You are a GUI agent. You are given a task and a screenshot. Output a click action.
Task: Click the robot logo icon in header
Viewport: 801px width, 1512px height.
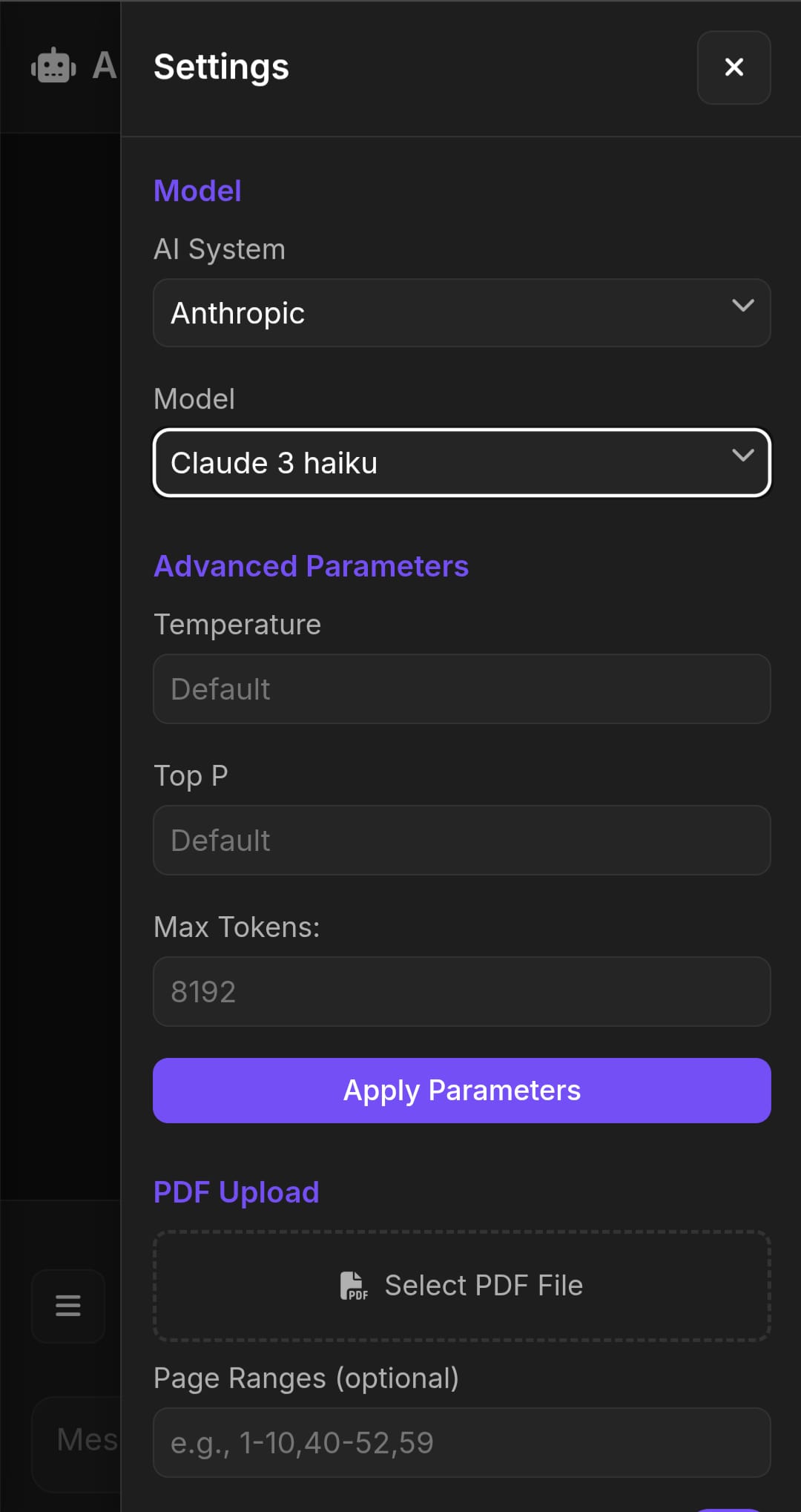click(53, 67)
